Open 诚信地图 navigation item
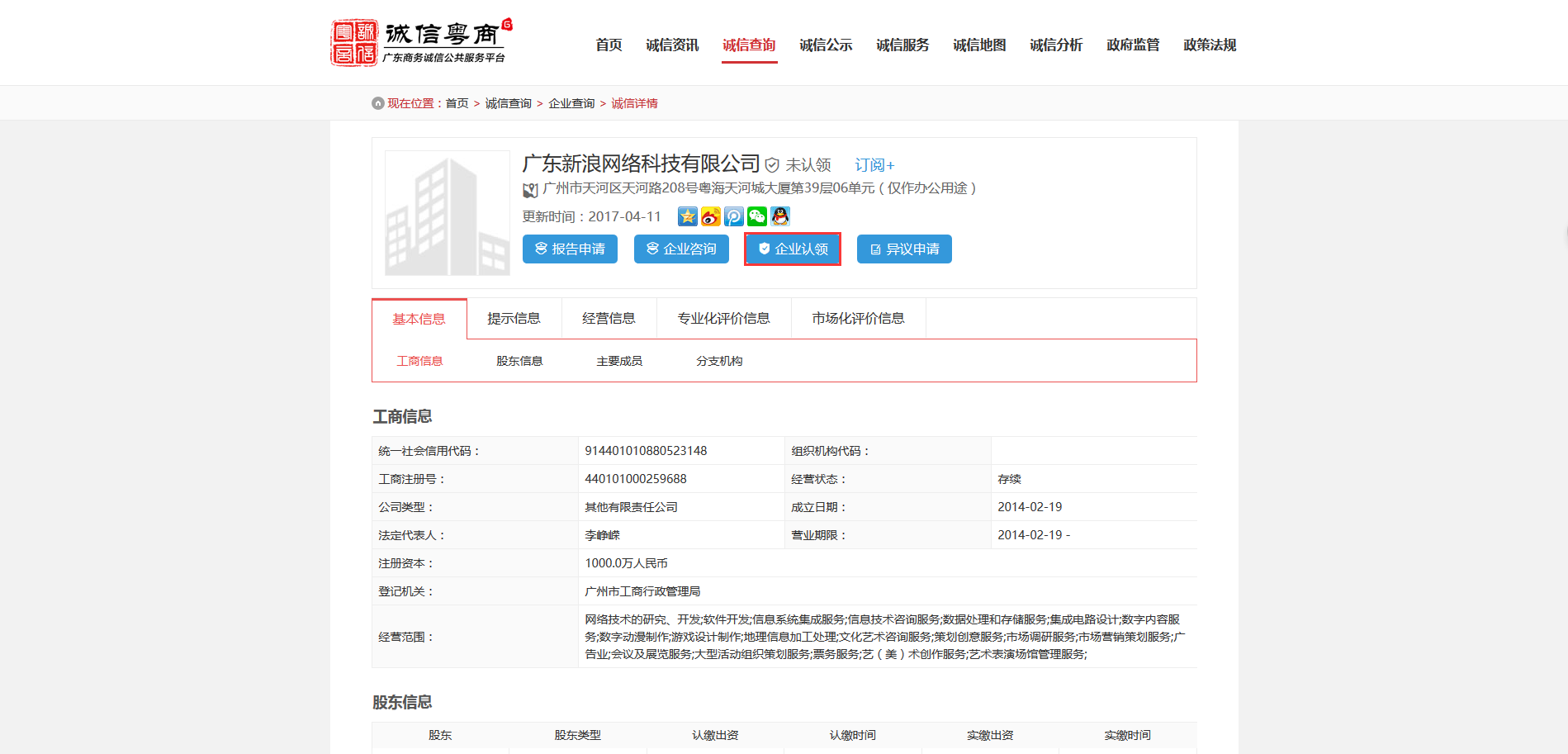1568x754 pixels. coord(979,45)
